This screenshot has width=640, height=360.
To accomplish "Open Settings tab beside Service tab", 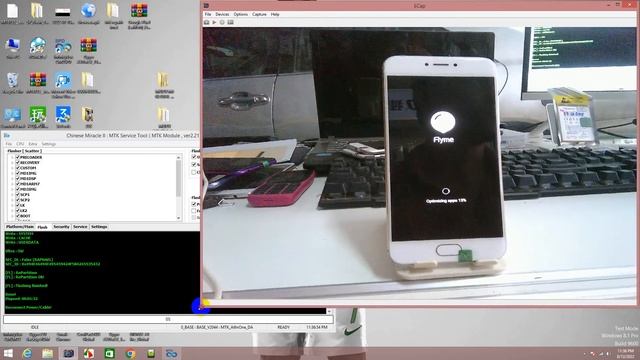I will point(99,227).
